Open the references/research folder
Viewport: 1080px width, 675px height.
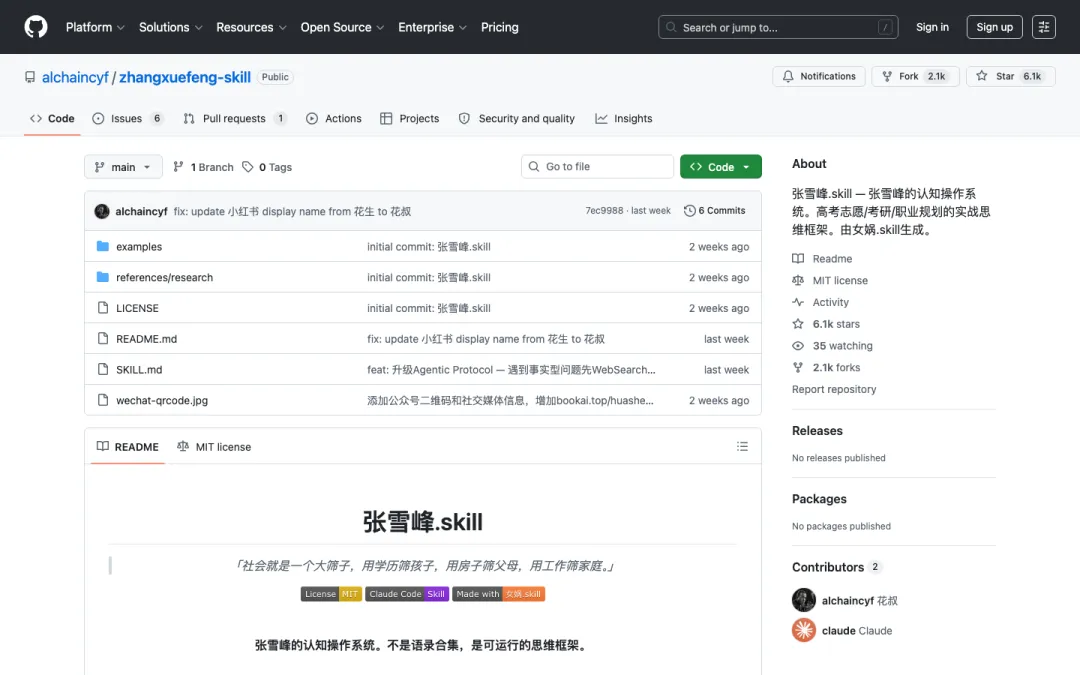(165, 277)
